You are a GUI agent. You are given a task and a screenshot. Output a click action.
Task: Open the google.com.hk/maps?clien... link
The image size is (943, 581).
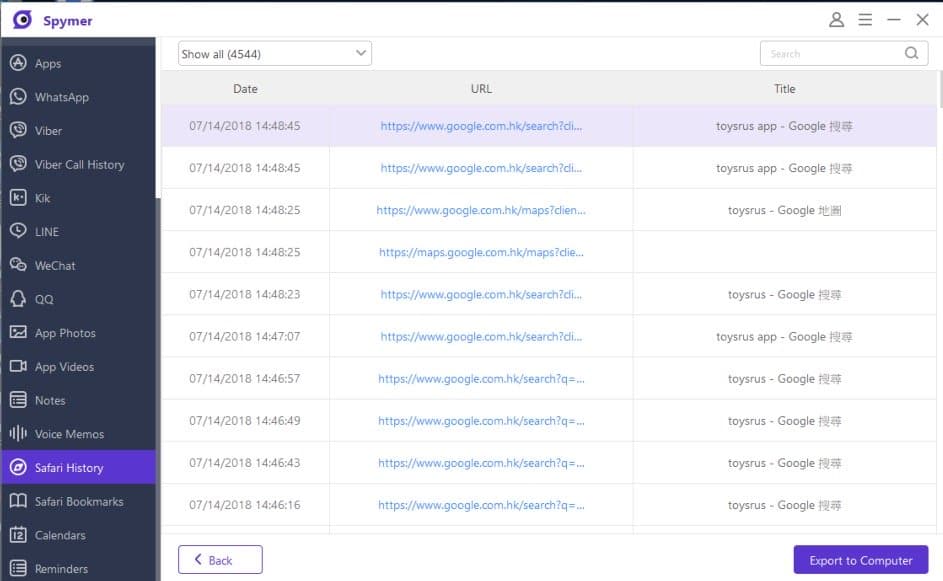(481, 210)
